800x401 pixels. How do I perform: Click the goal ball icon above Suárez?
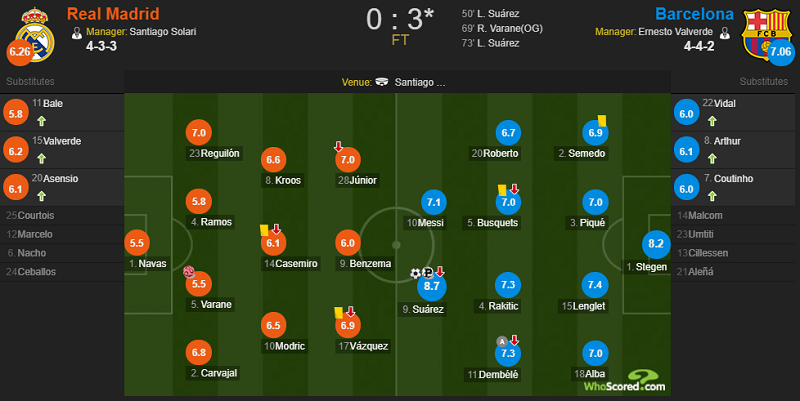pos(416,273)
